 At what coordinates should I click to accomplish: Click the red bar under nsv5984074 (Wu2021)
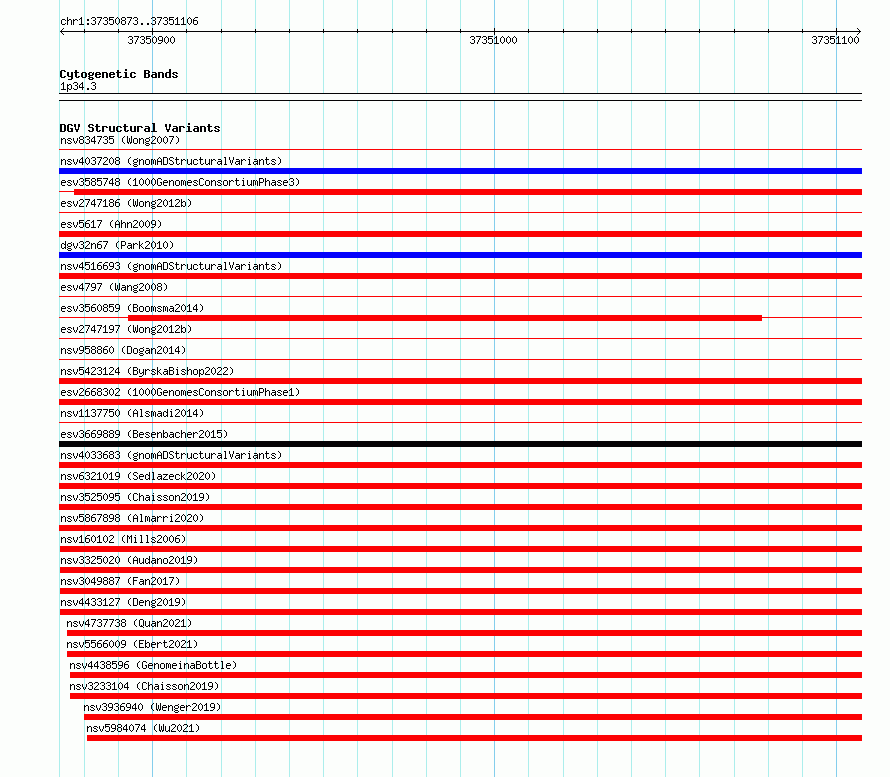pos(475,738)
